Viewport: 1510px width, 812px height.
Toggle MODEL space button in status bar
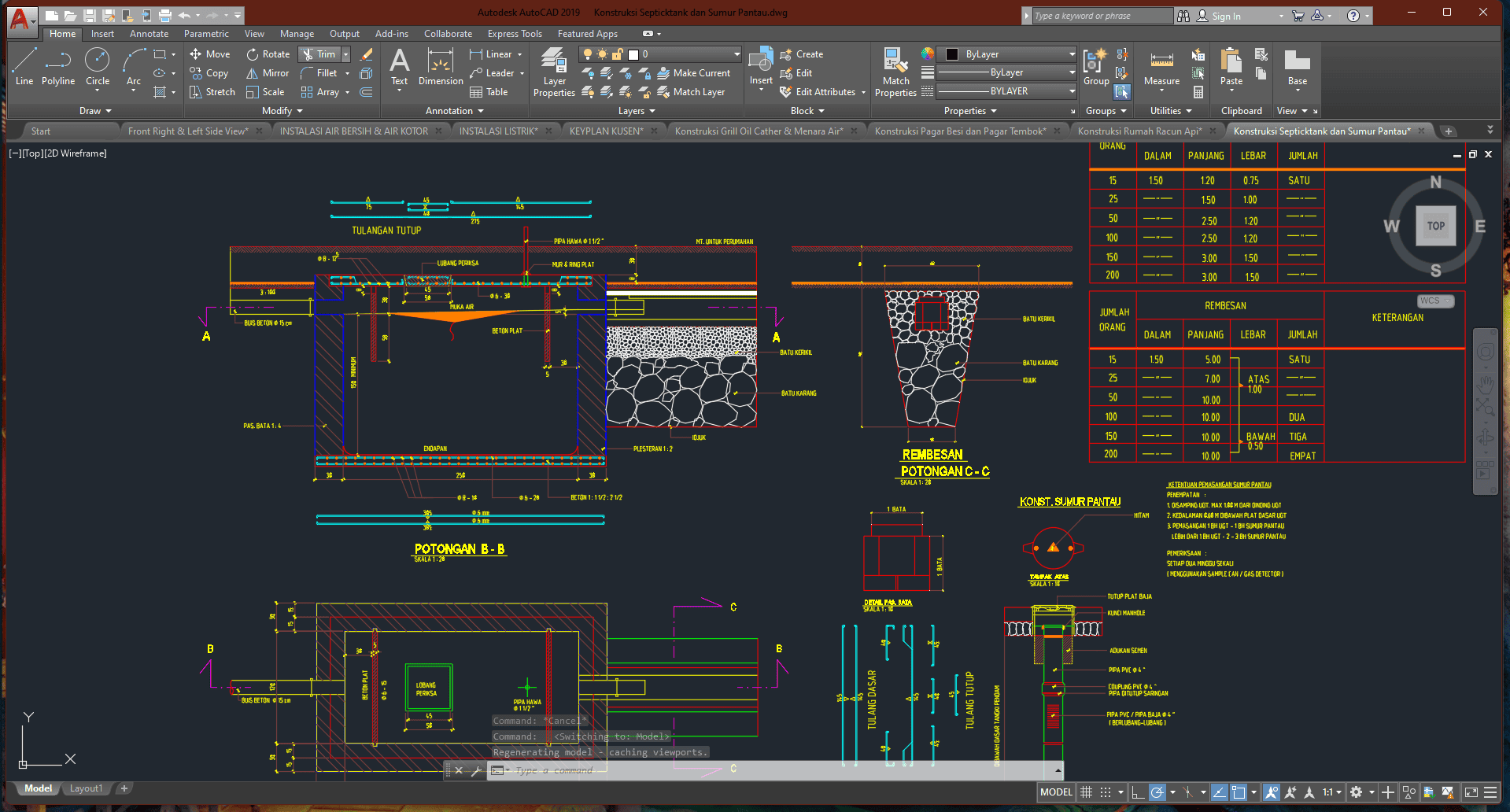tap(1056, 792)
